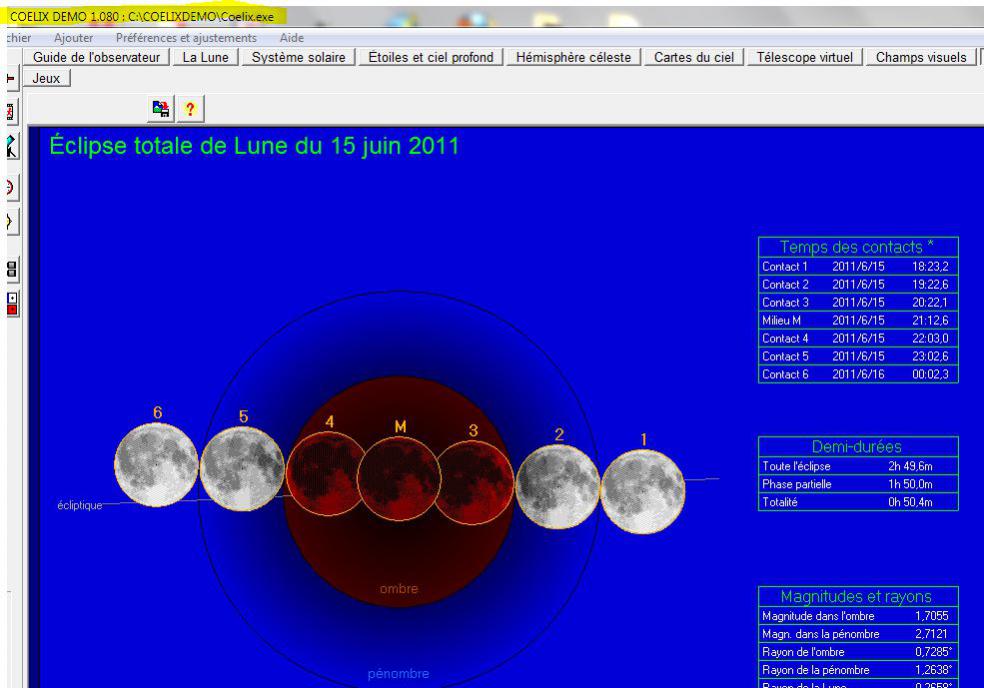Click the 'Magnitudes et rayons' table header
This screenshot has width=984, height=688.
(858, 596)
